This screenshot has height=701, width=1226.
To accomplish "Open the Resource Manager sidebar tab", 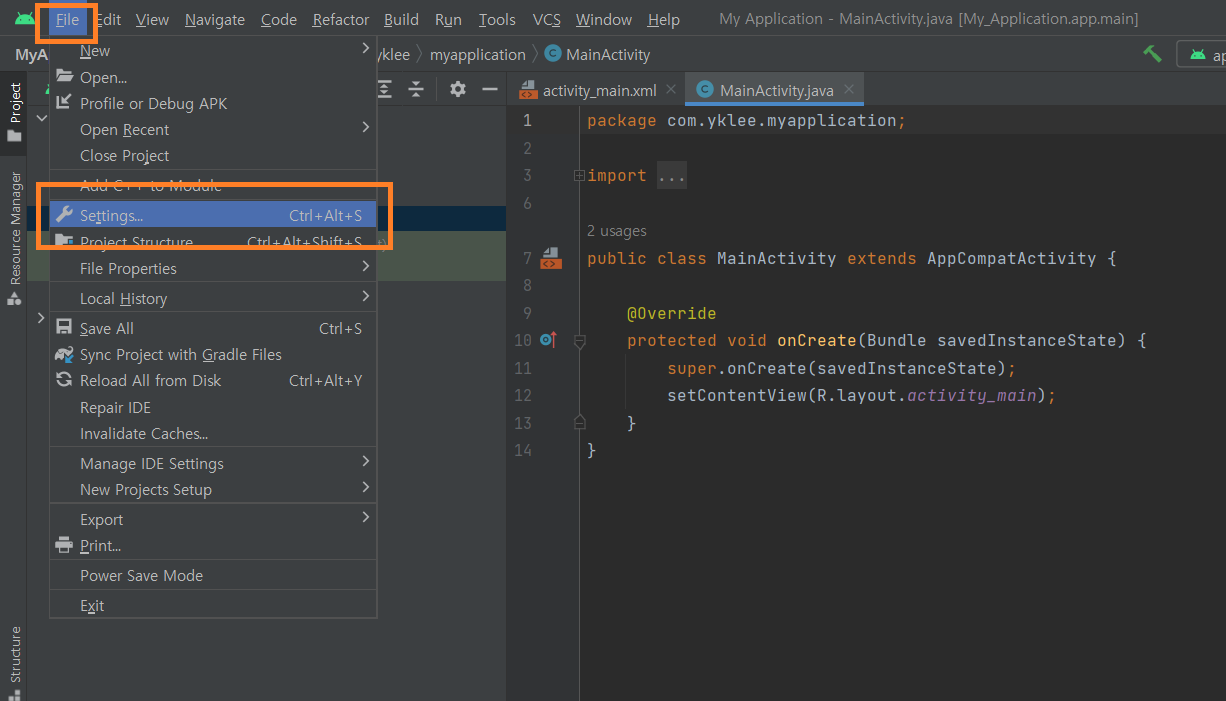I will tap(14, 239).
